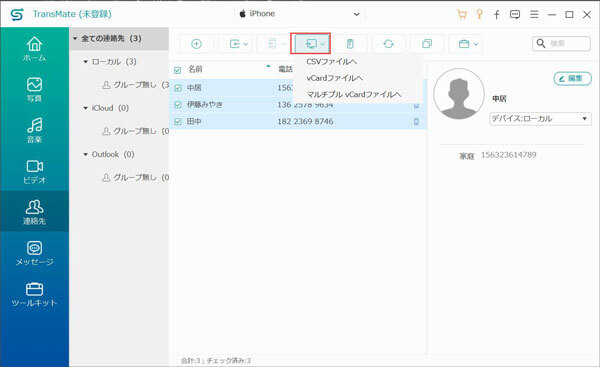Viewport: 600px width, 367px height.
Task: Toggle the select-all checkbox beside 名前
Action: coord(177,70)
